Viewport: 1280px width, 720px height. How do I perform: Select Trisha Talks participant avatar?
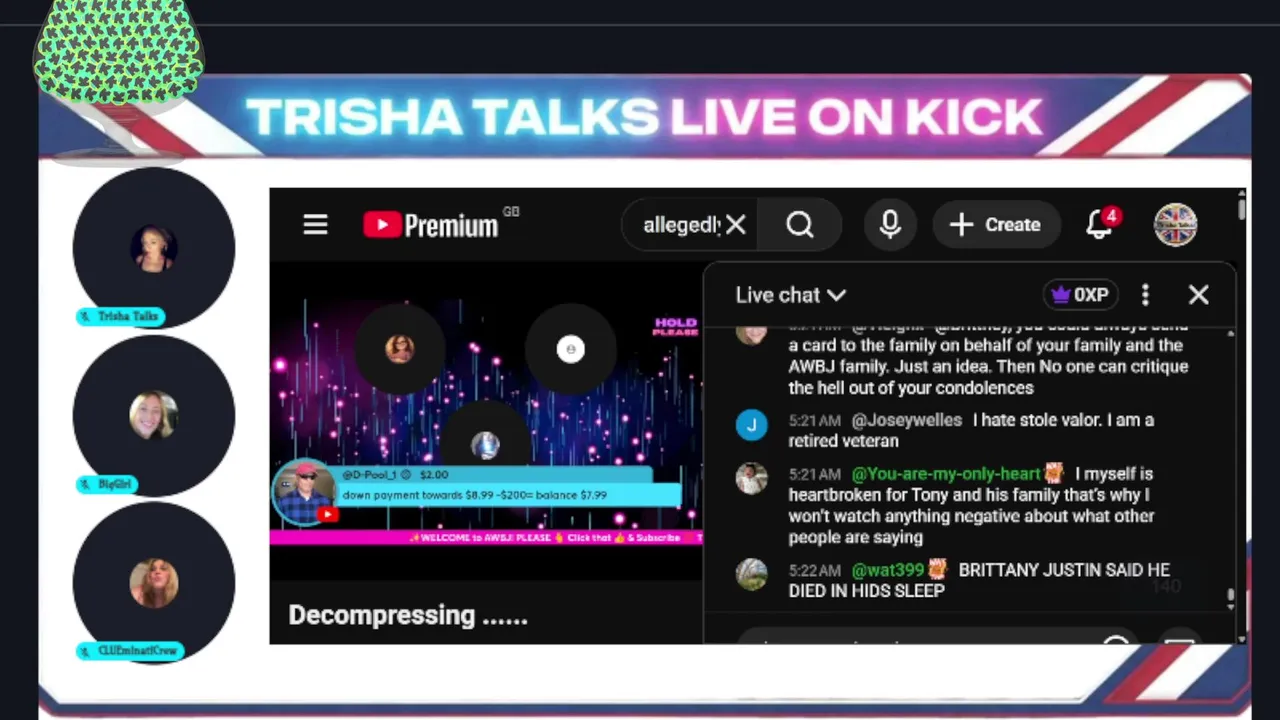[x=154, y=247]
